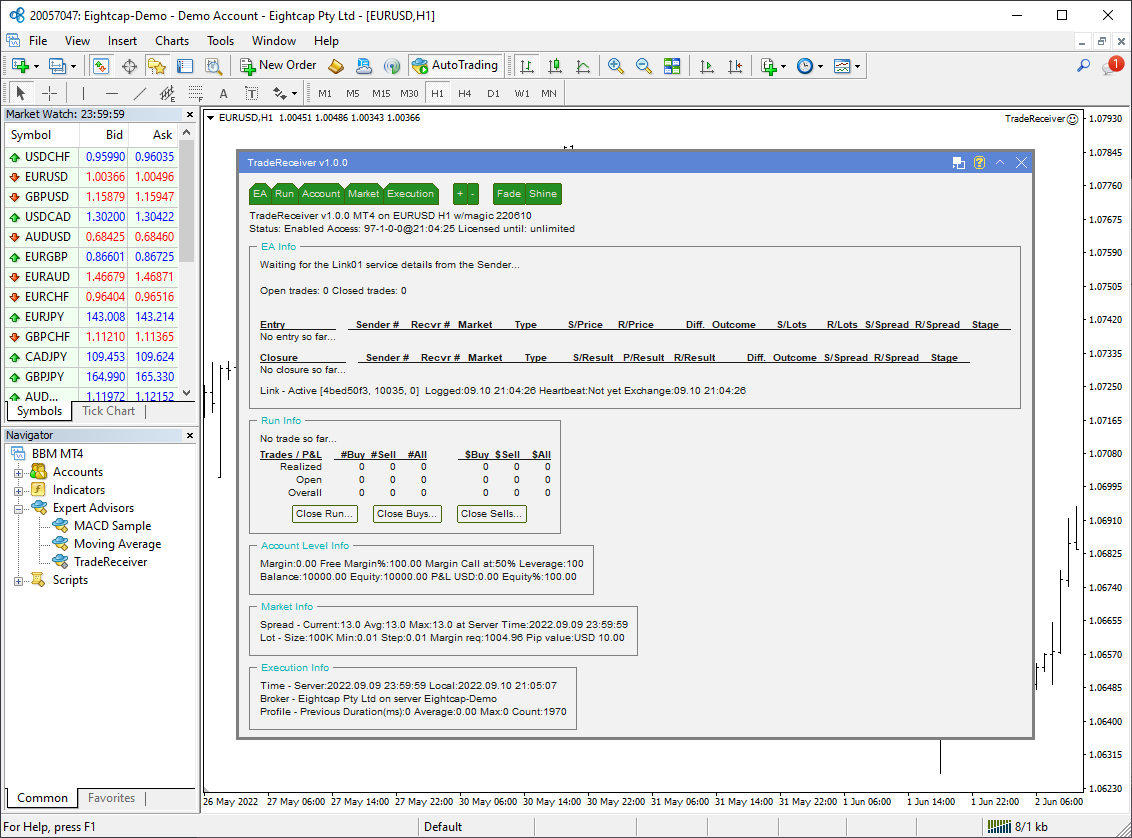Open the Charts menu
Image resolution: width=1132 pixels, height=838 pixels.
[172, 41]
